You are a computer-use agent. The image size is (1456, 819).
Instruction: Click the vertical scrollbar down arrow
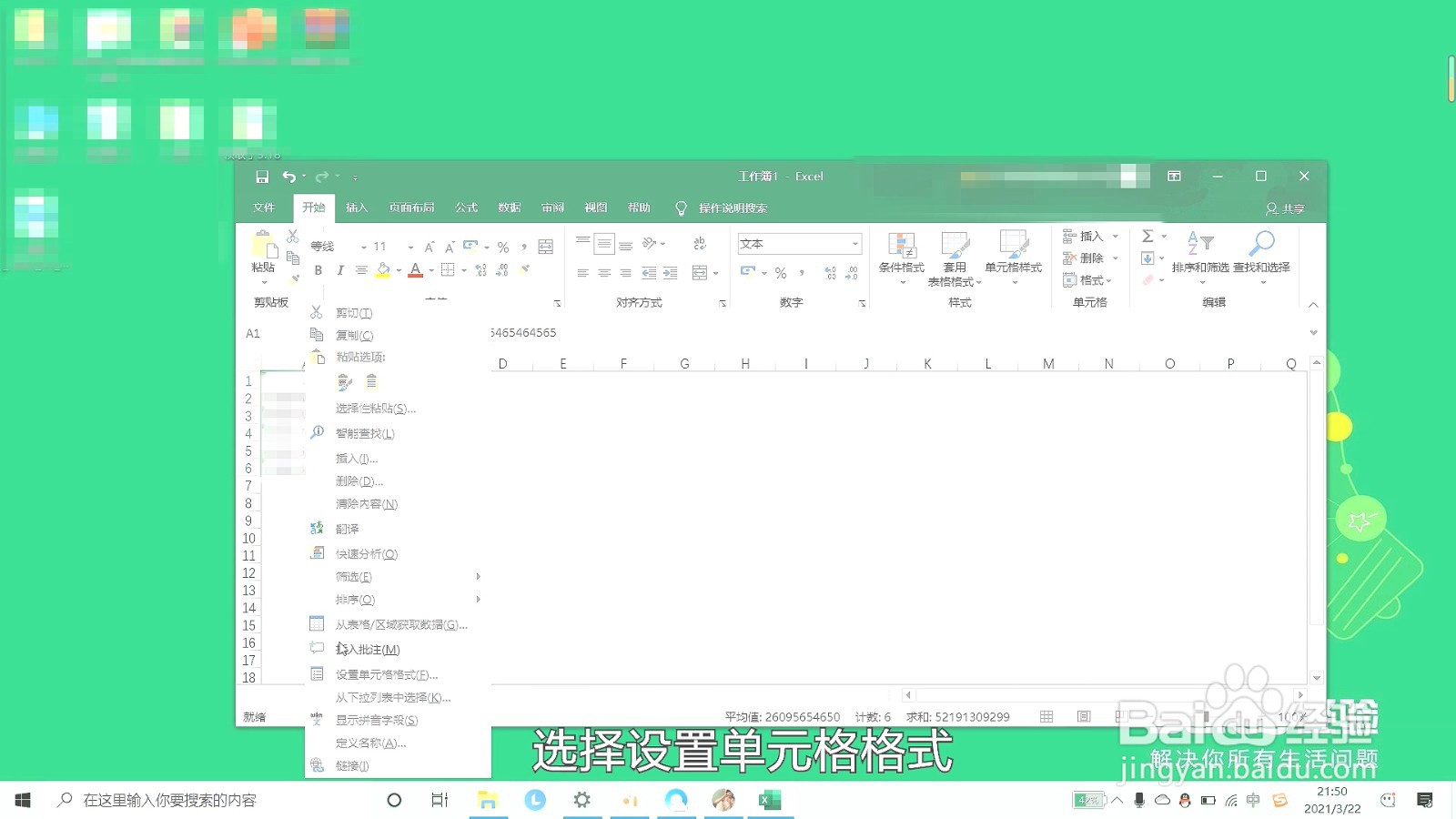pyautogui.click(x=1316, y=678)
